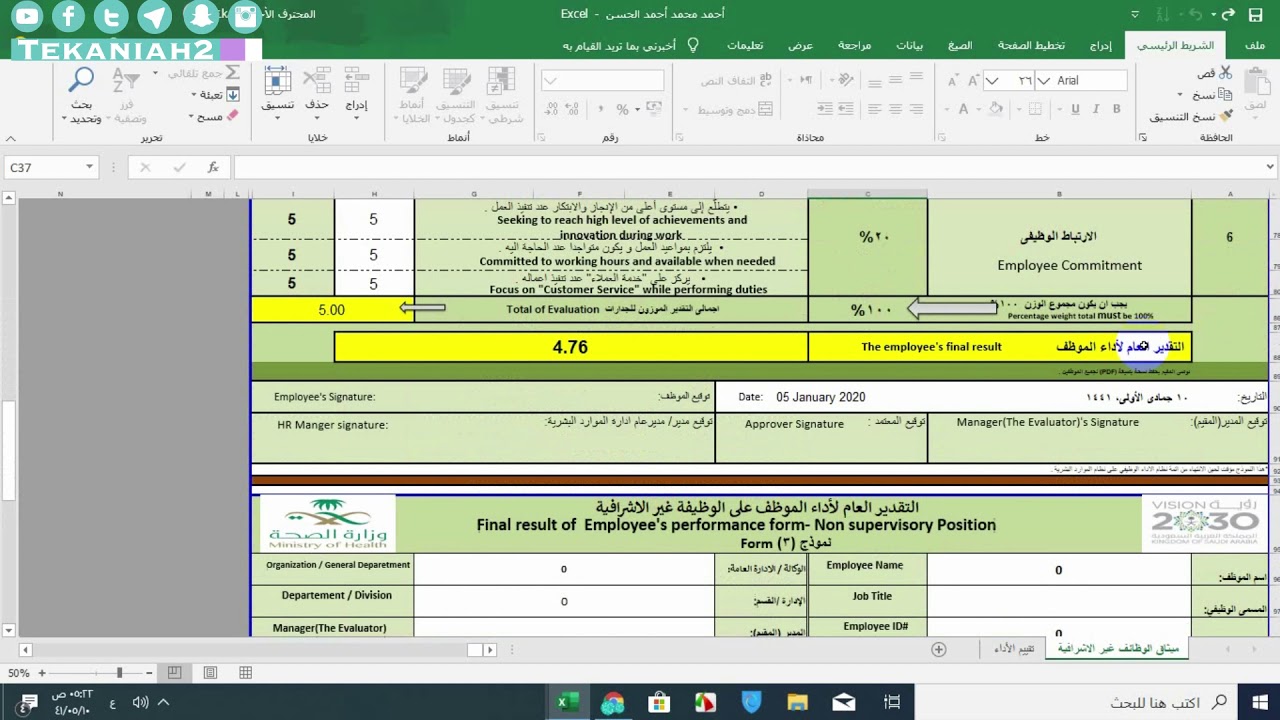
Task: Open the Insert (إدراج) ribbon tab
Action: coord(1100,45)
